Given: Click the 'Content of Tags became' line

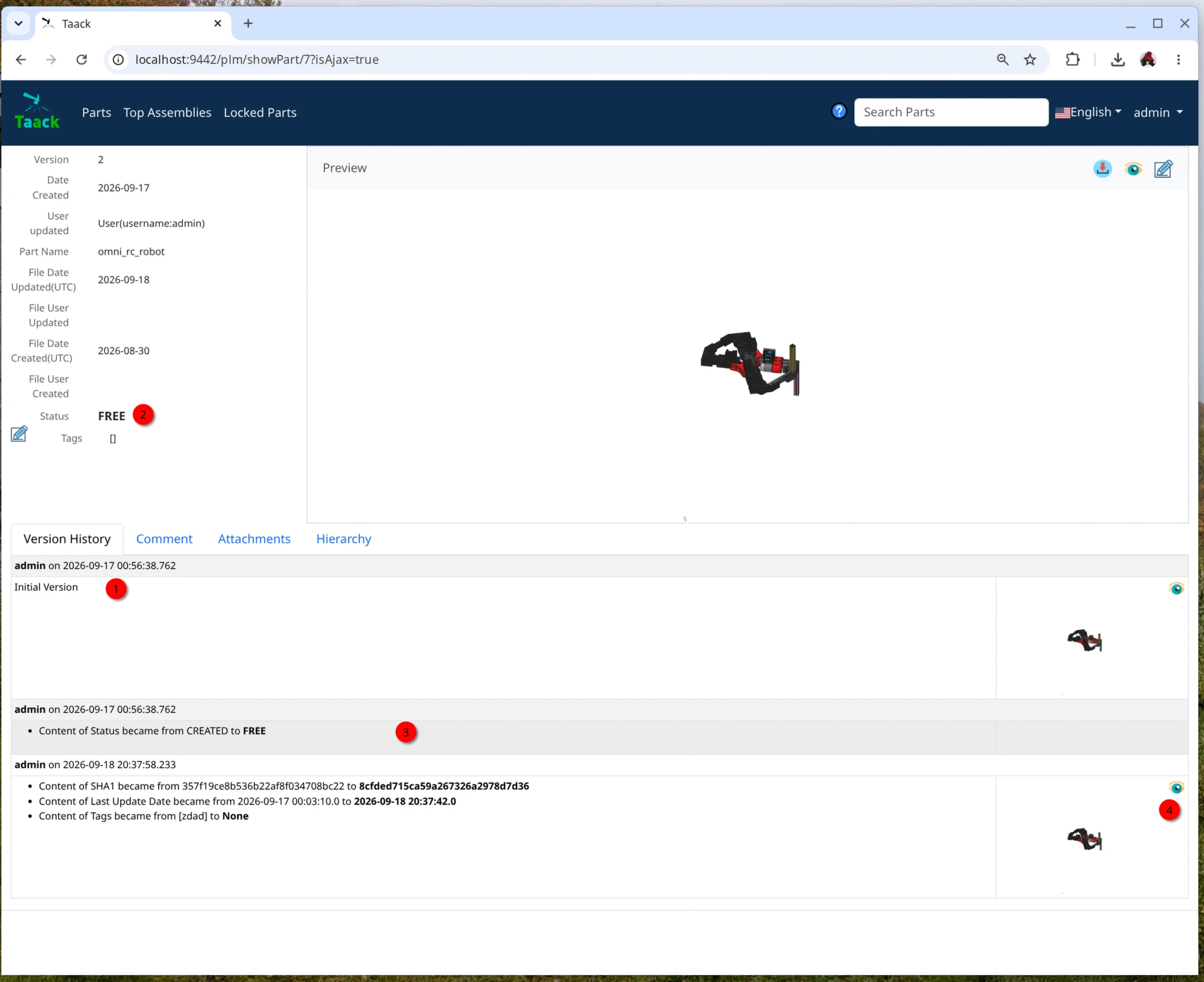Looking at the screenshot, I should [x=144, y=816].
